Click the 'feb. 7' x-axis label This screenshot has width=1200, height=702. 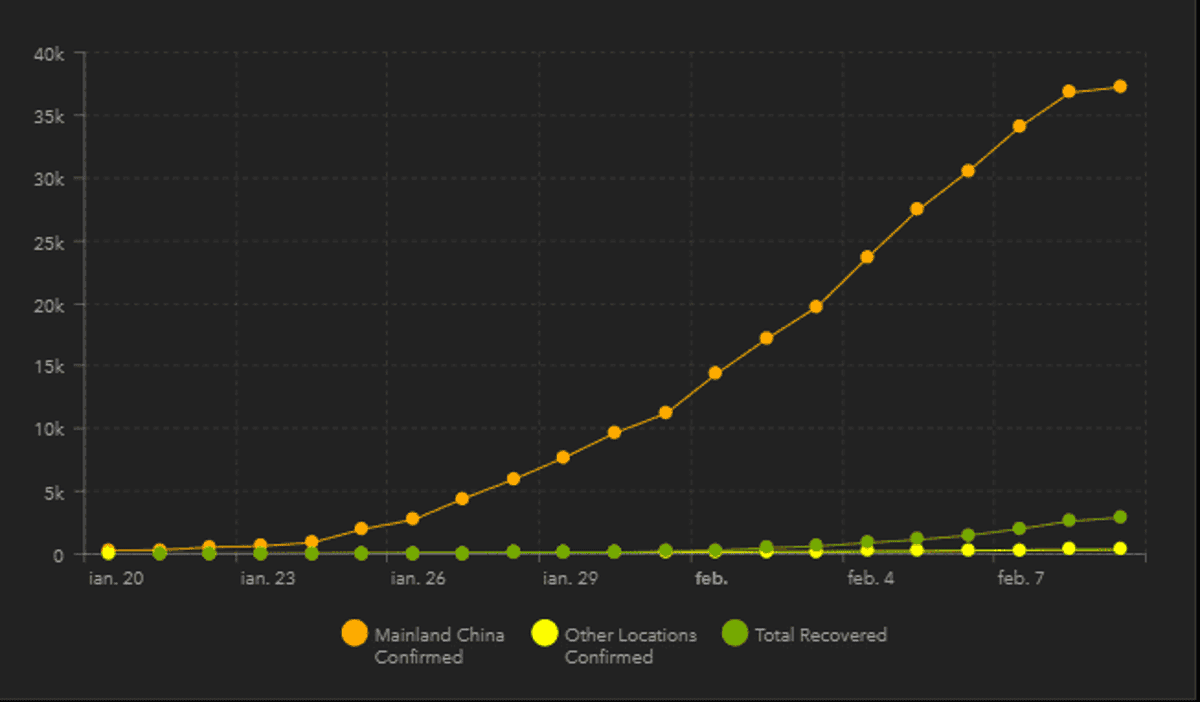point(1021,578)
